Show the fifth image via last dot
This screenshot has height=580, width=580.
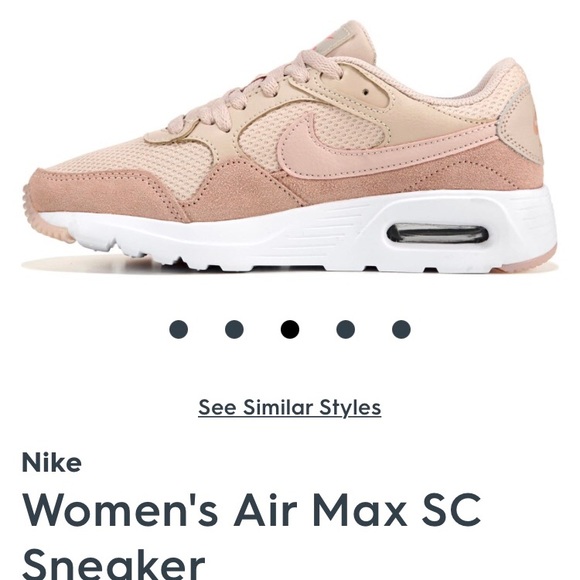click(401, 329)
